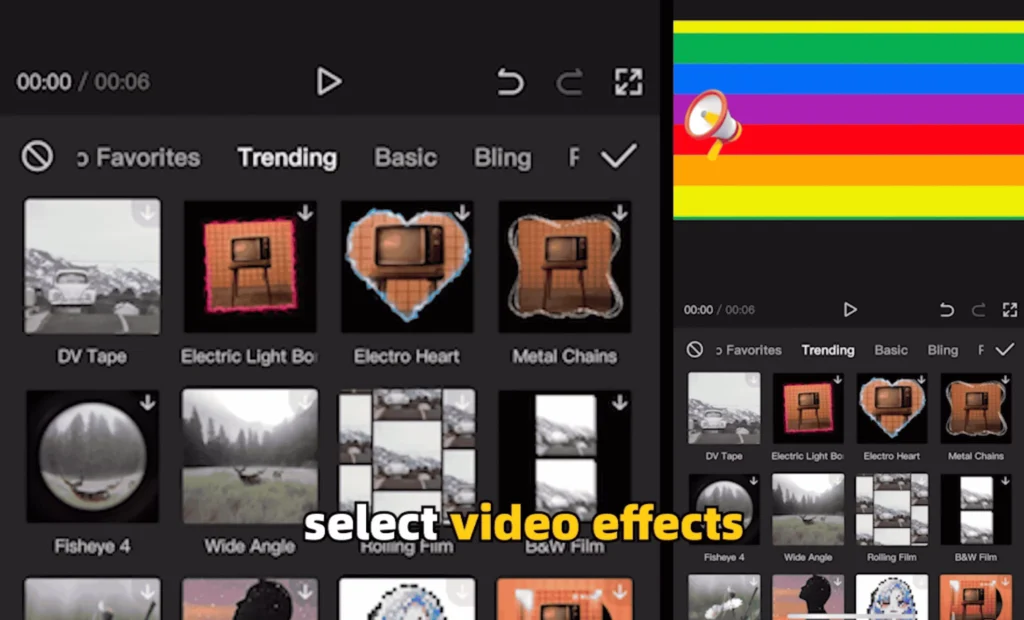The width and height of the screenshot is (1024, 620).
Task: Pick the large Wide Angle thumbnail
Action: (250, 457)
